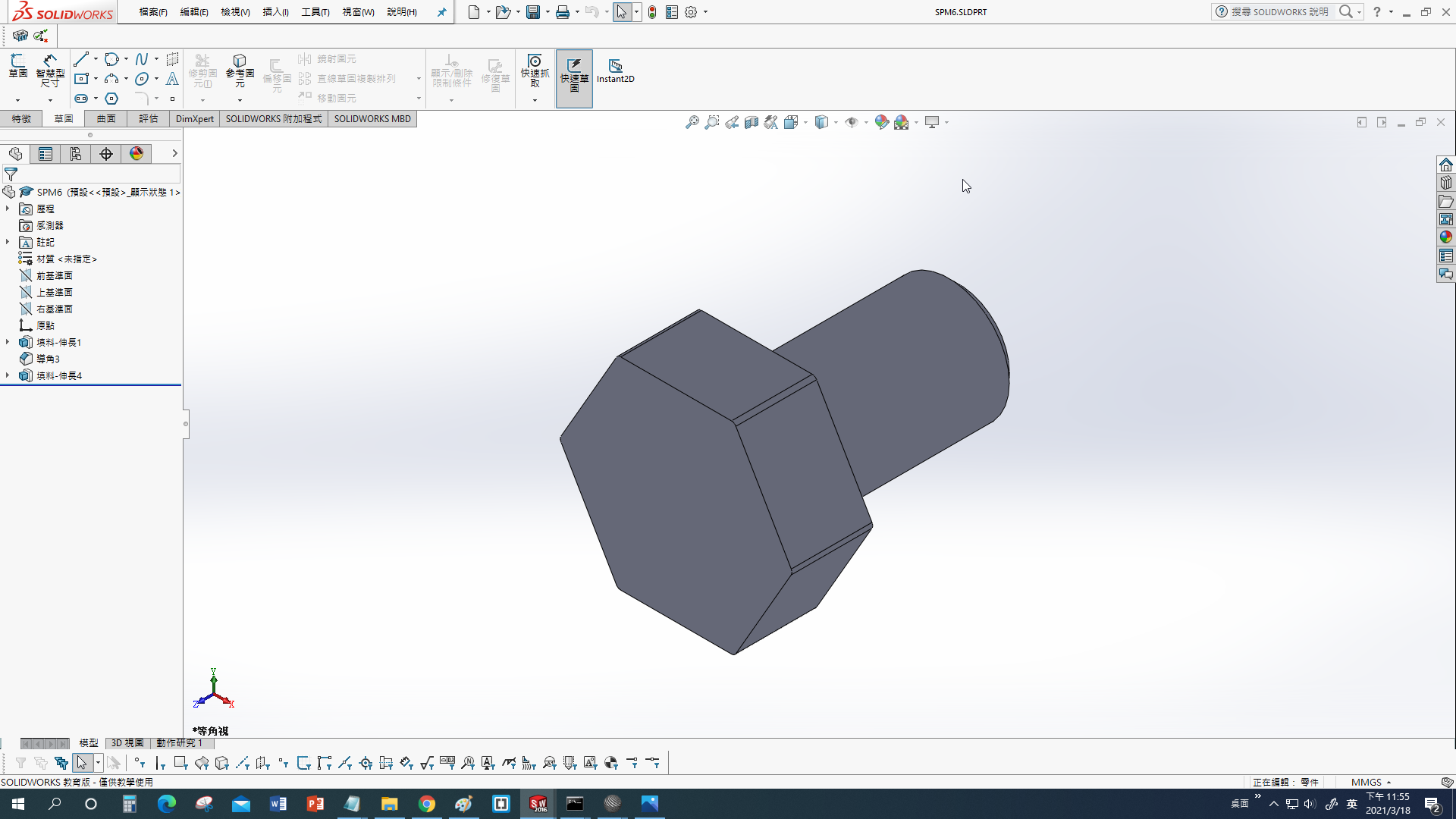Select 前基準面 Front Plane in tree

pos(55,275)
